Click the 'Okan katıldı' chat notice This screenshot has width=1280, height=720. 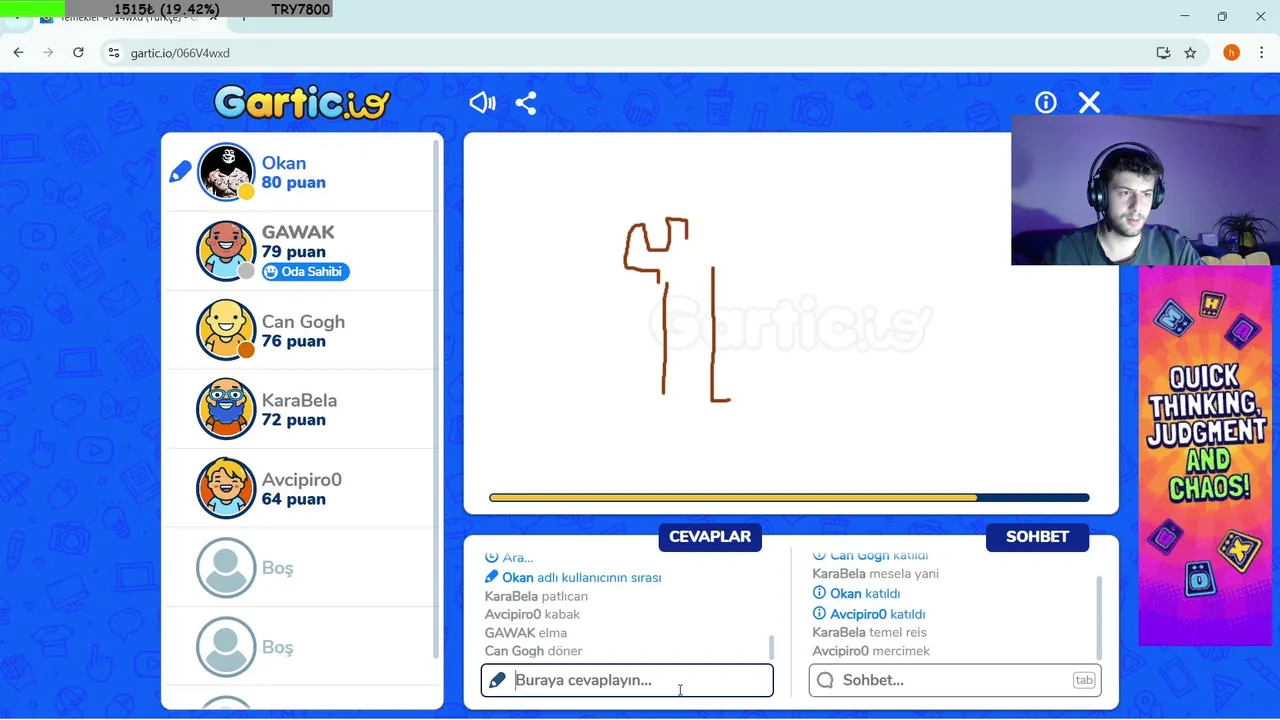(x=856, y=593)
